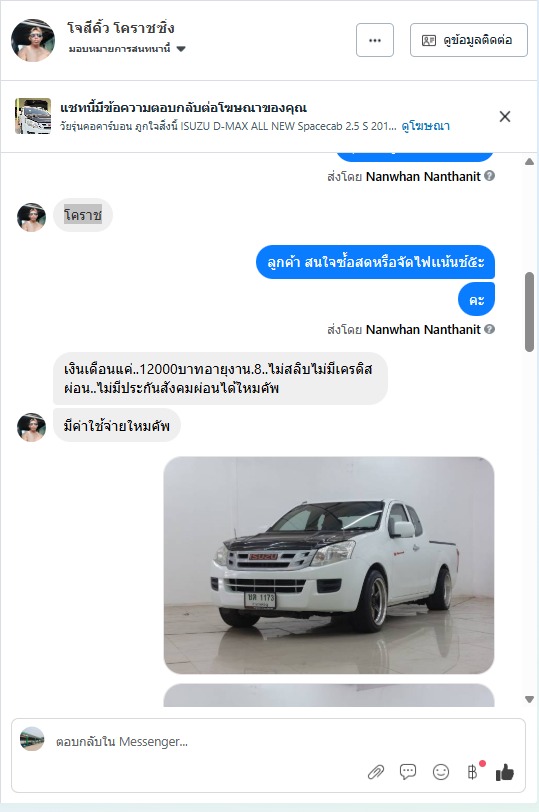Click the chat scrollbar thumb
The height and width of the screenshot is (812, 539).
529,312
